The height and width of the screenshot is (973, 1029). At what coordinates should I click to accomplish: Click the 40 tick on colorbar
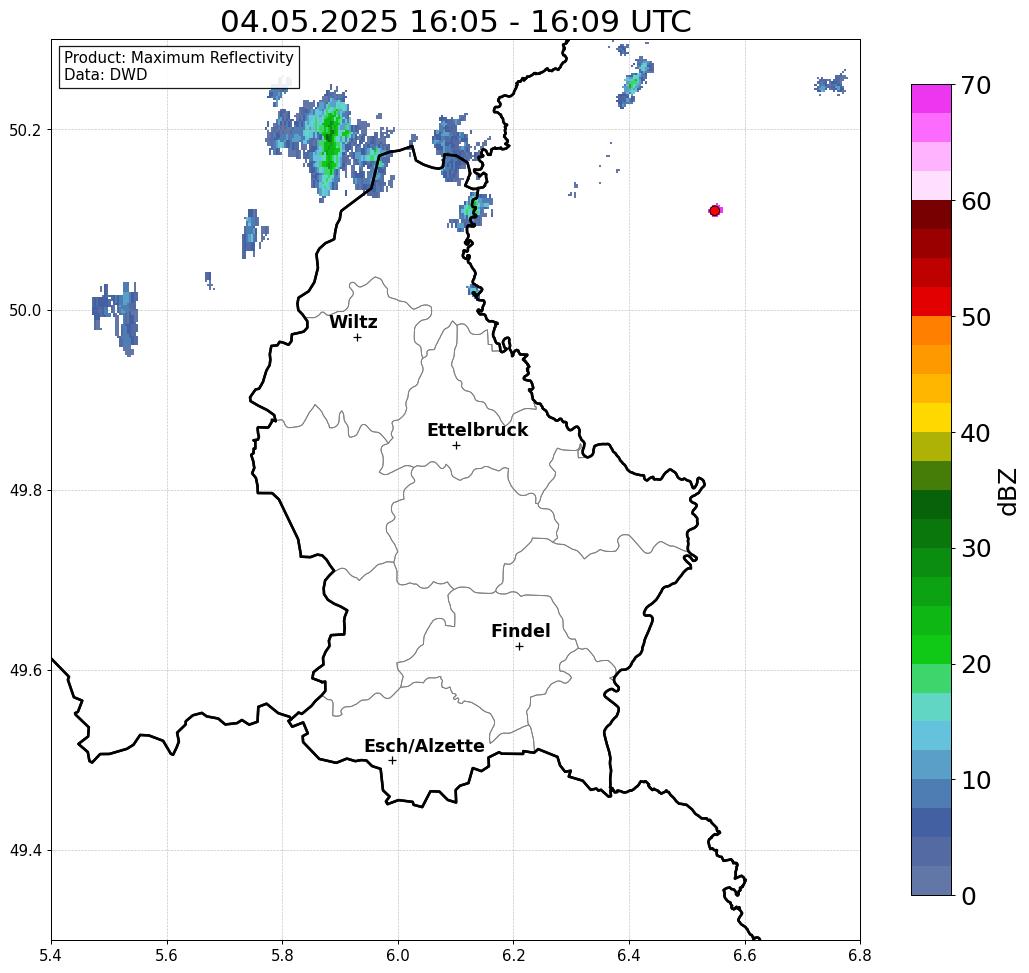(976, 433)
